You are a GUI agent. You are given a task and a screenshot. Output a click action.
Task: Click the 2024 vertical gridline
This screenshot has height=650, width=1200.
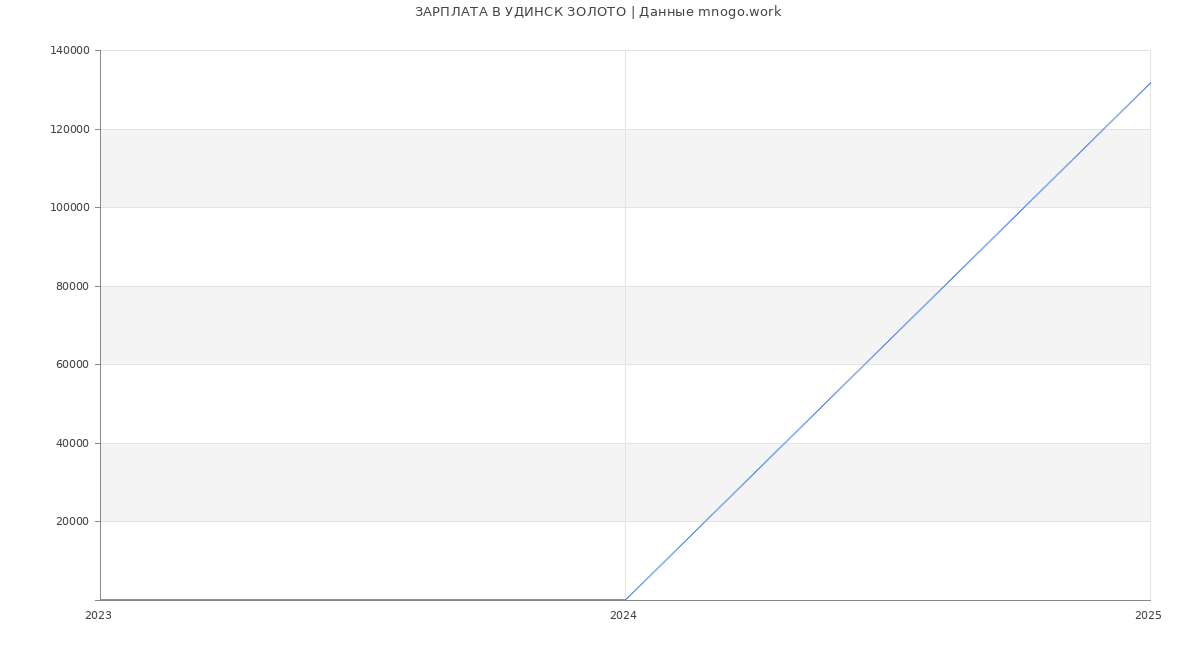click(x=625, y=300)
